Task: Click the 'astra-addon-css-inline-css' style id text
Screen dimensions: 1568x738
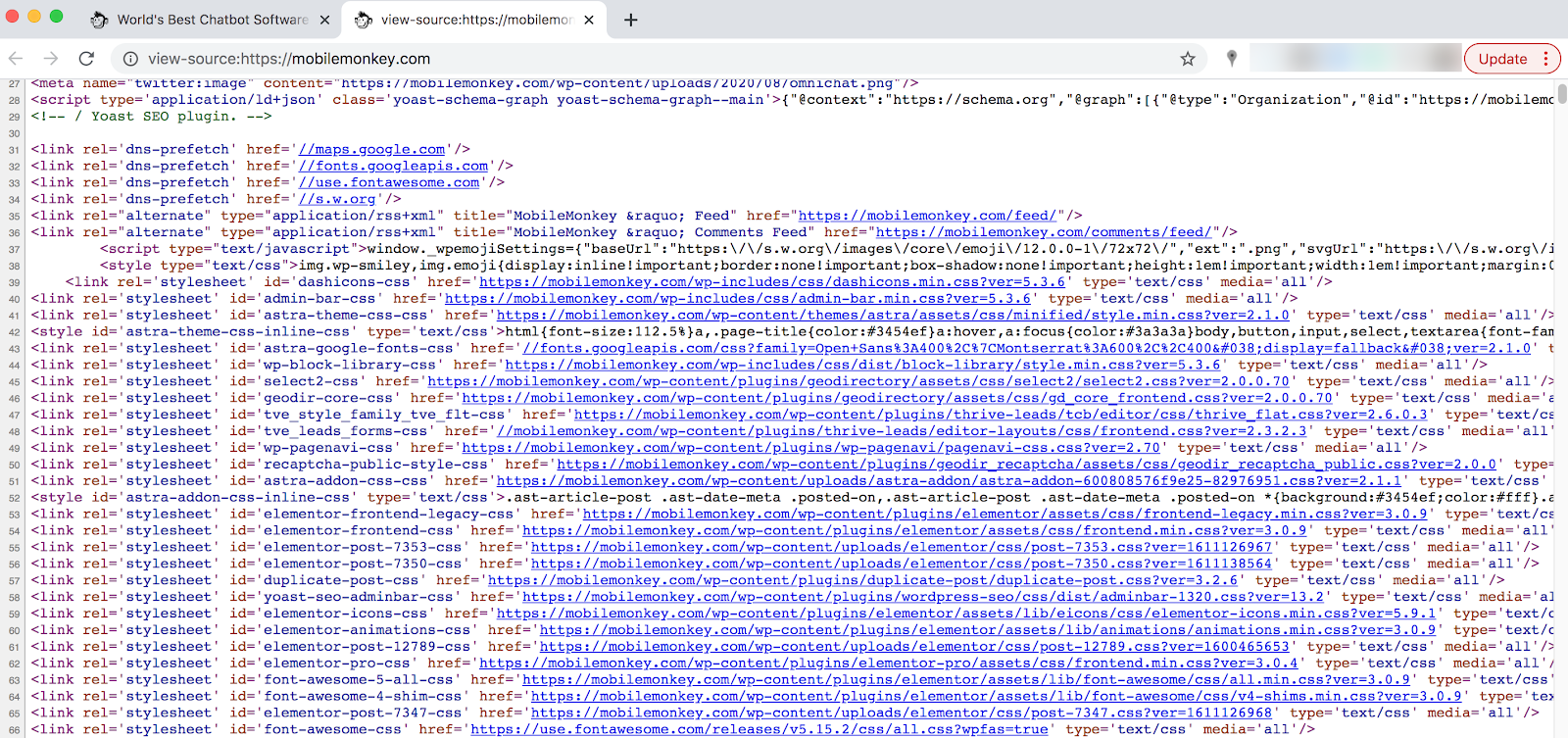Action: pos(238,498)
